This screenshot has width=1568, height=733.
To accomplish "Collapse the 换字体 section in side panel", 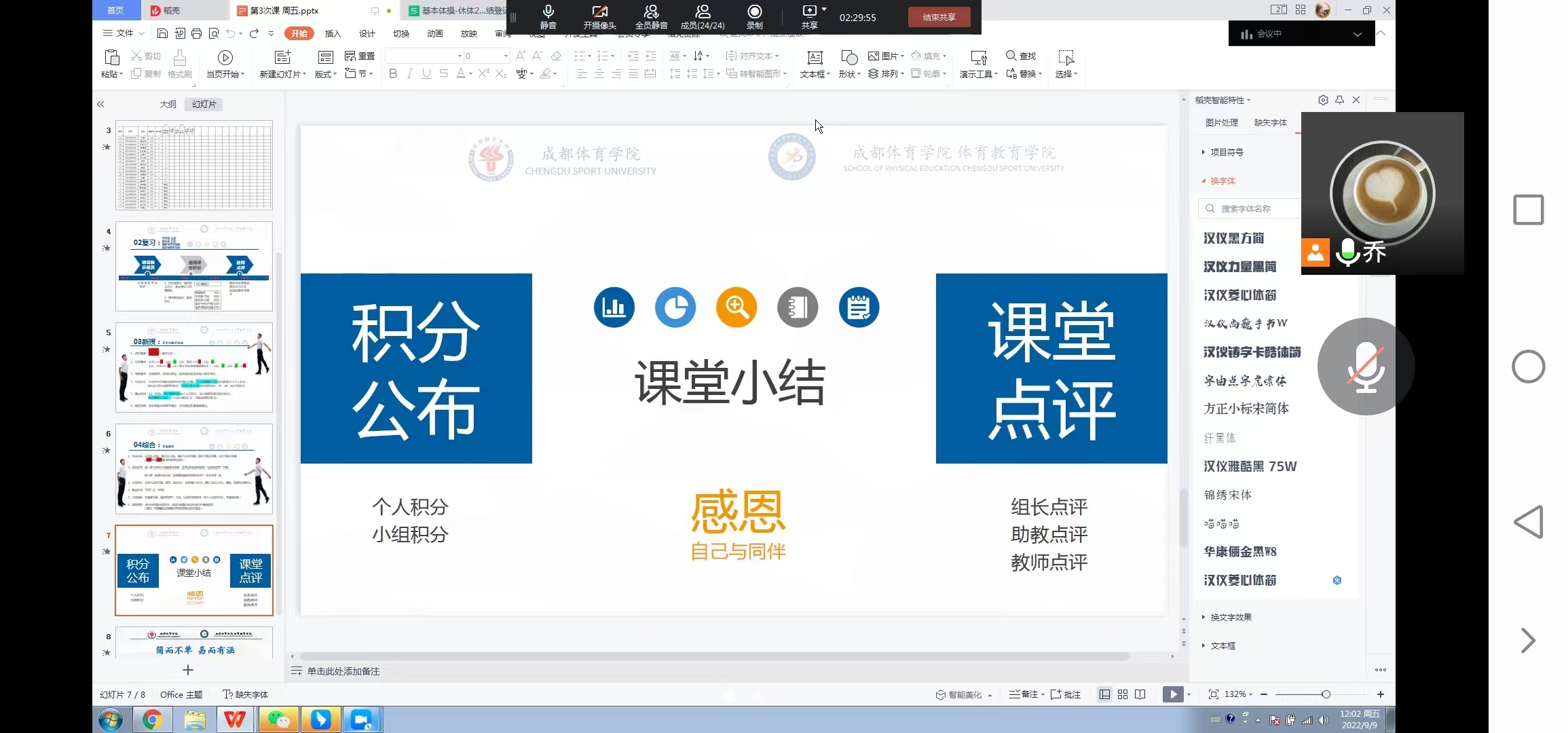I will click(x=1219, y=181).
